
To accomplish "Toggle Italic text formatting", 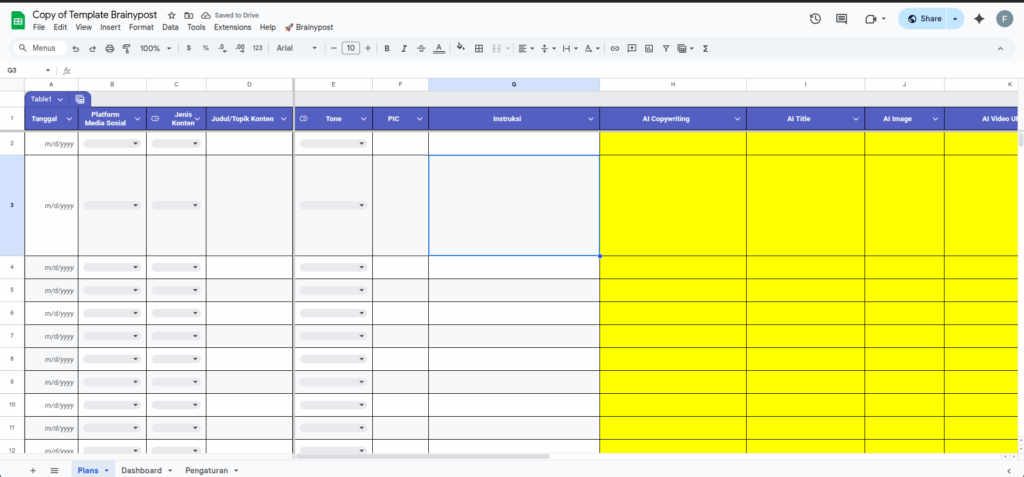I will pos(404,48).
